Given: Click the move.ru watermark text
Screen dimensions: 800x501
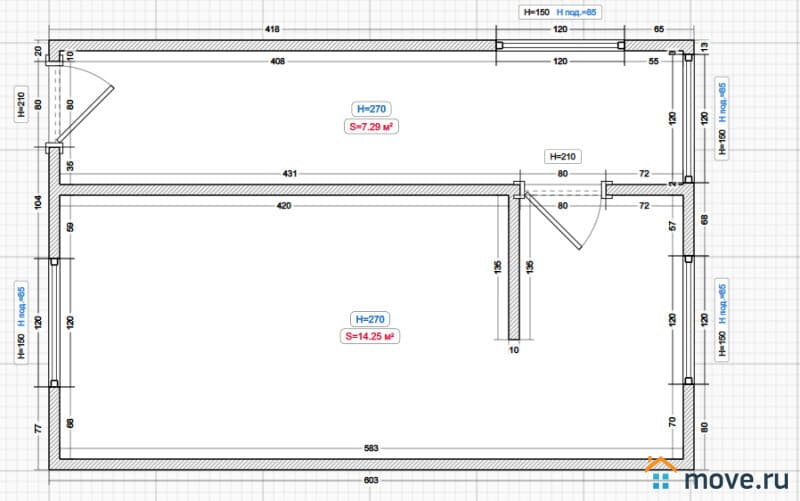Looking at the screenshot, I should coord(736,477).
